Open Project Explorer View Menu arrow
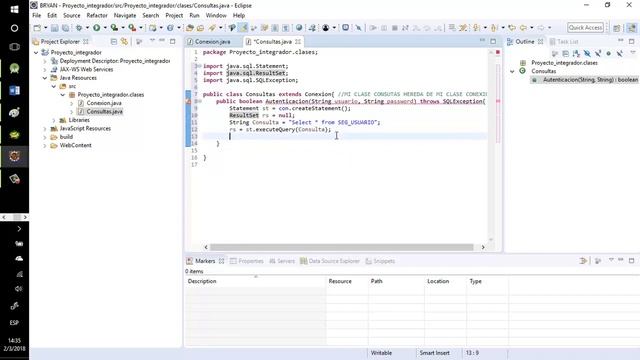The image size is (640, 360). click(x=152, y=41)
